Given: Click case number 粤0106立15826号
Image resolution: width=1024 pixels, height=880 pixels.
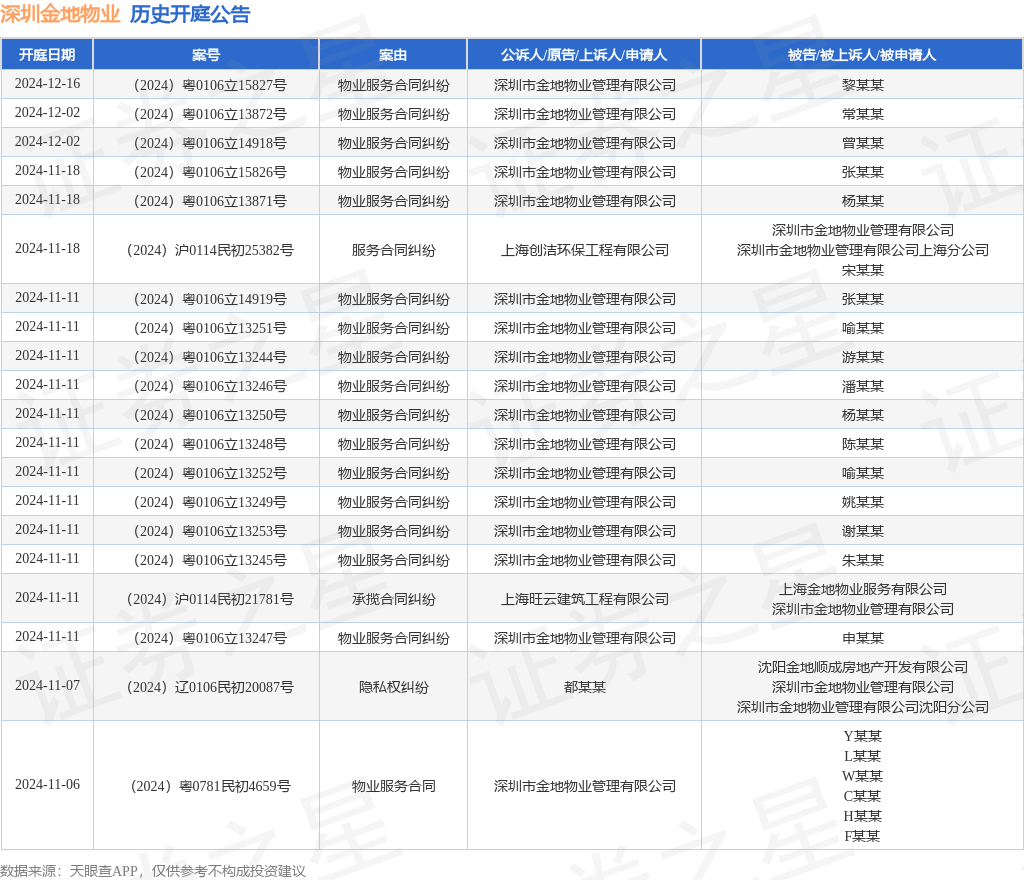Looking at the screenshot, I should click(210, 172).
